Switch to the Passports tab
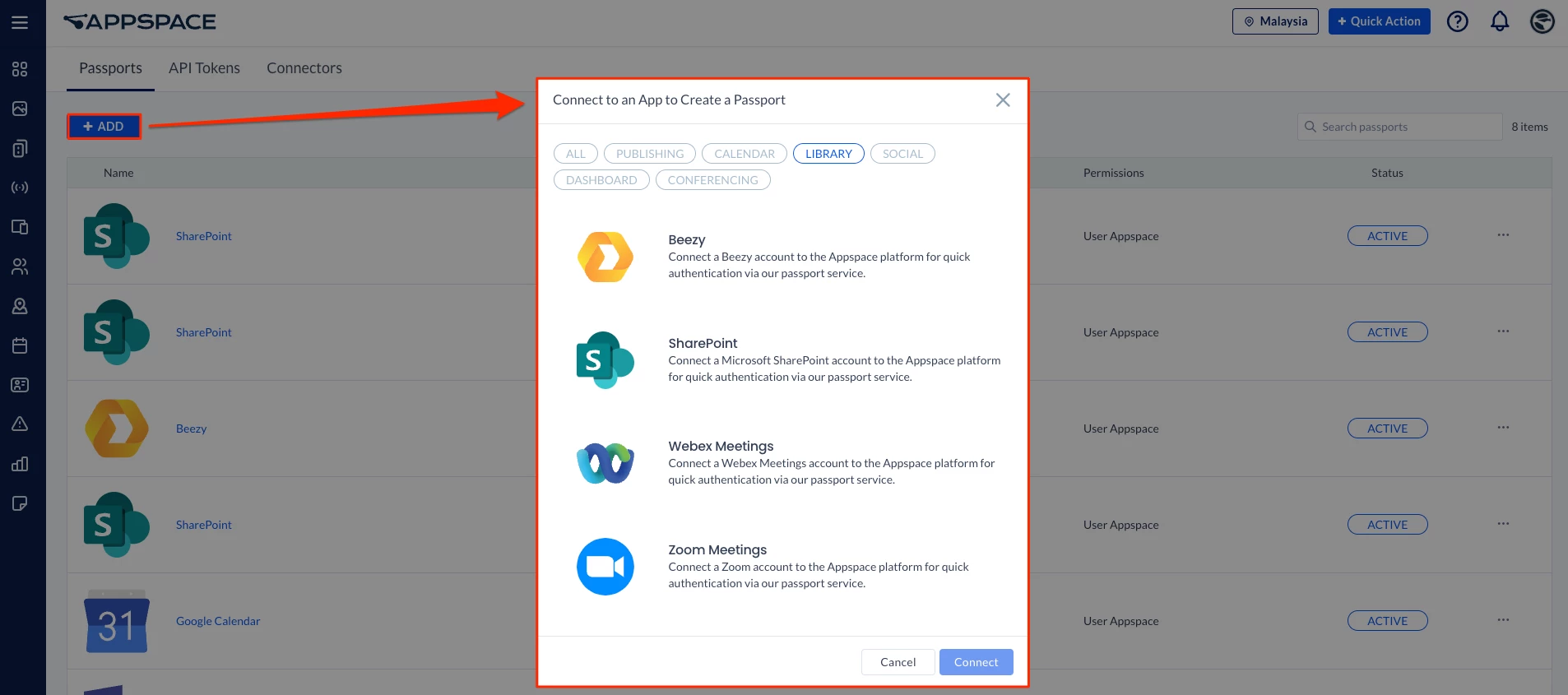This screenshot has height=695, width=1568. click(110, 68)
